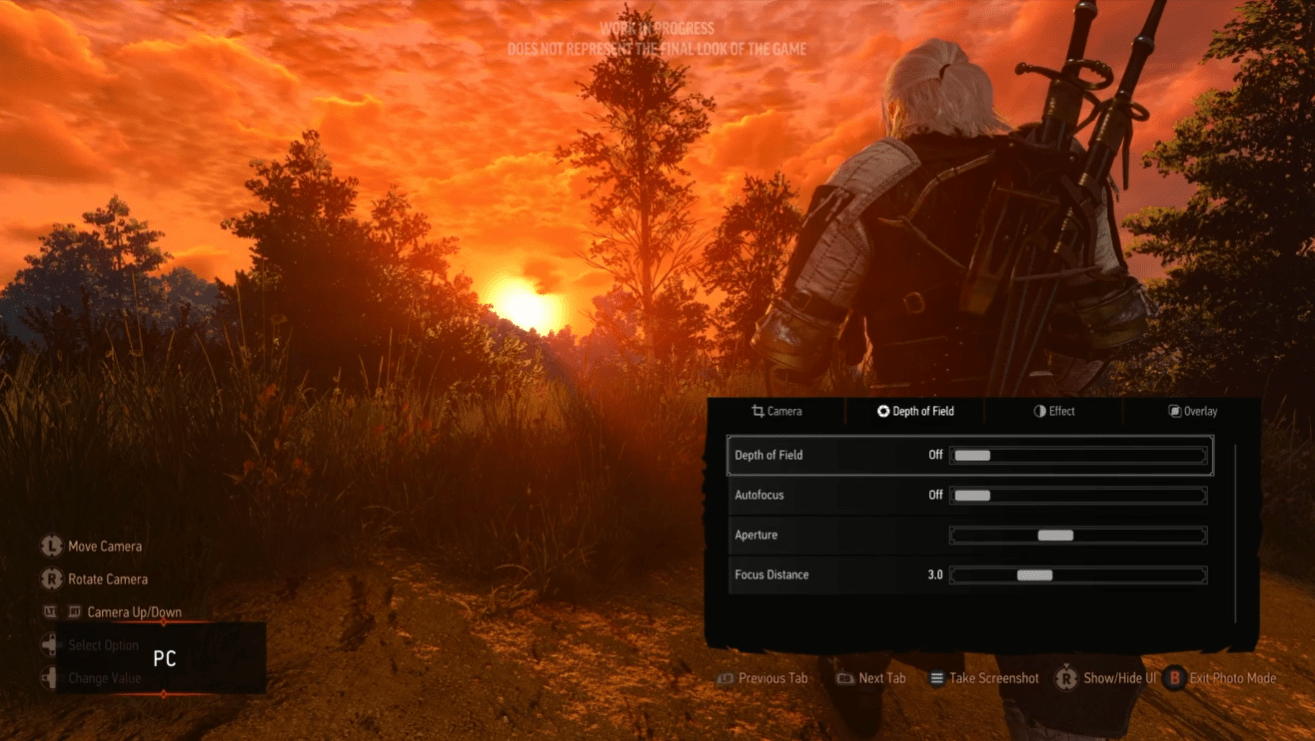This screenshot has width=1315, height=741.
Task: Click the half-circle Effect tab icon
Action: click(x=1040, y=411)
